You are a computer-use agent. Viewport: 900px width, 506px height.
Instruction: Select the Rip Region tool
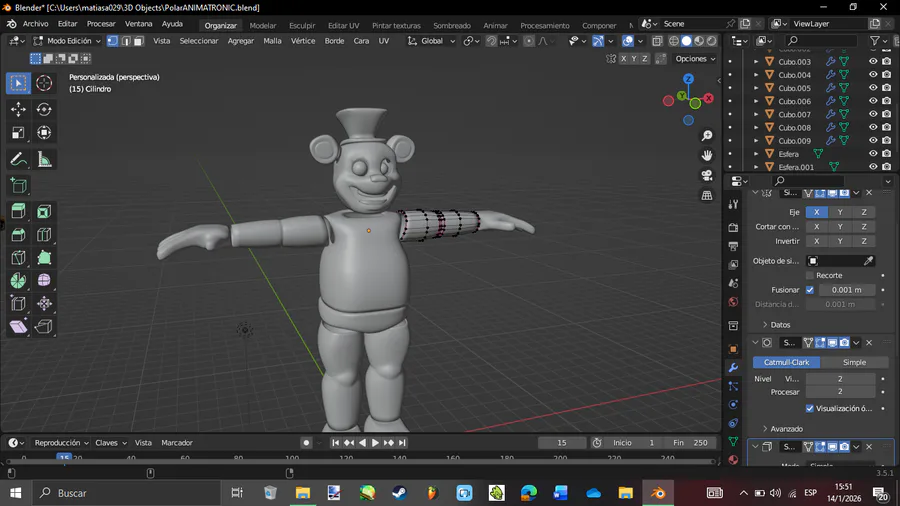tap(44, 326)
